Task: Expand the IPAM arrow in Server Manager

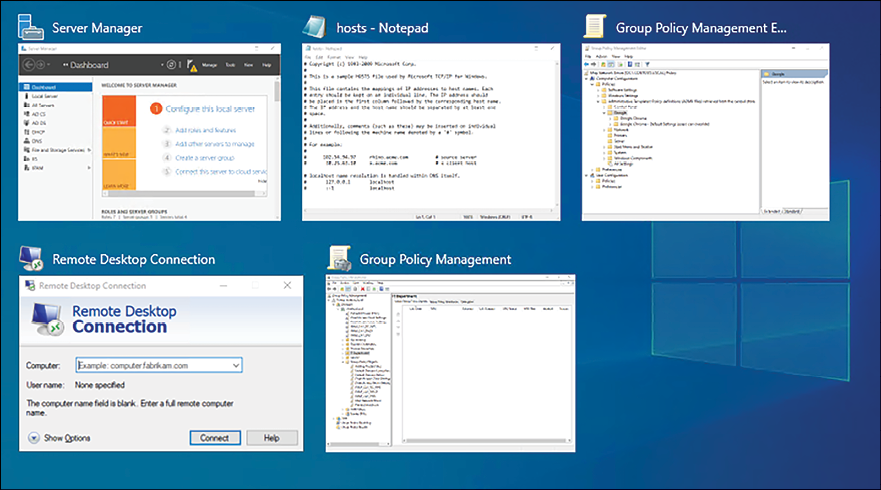Action: click(x=89, y=167)
